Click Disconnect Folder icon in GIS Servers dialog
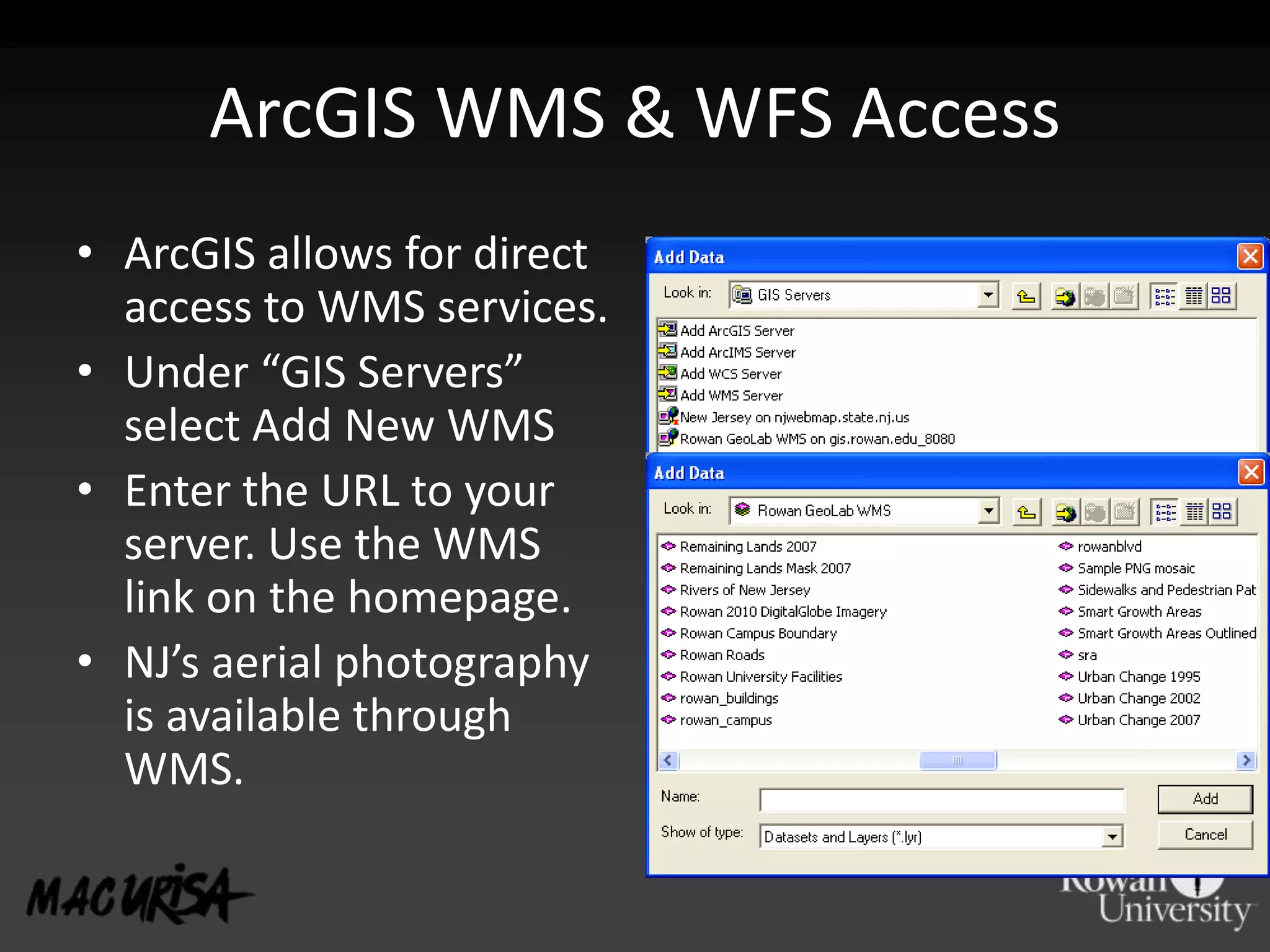The height and width of the screenshot is (952, 1270). 1094,296
